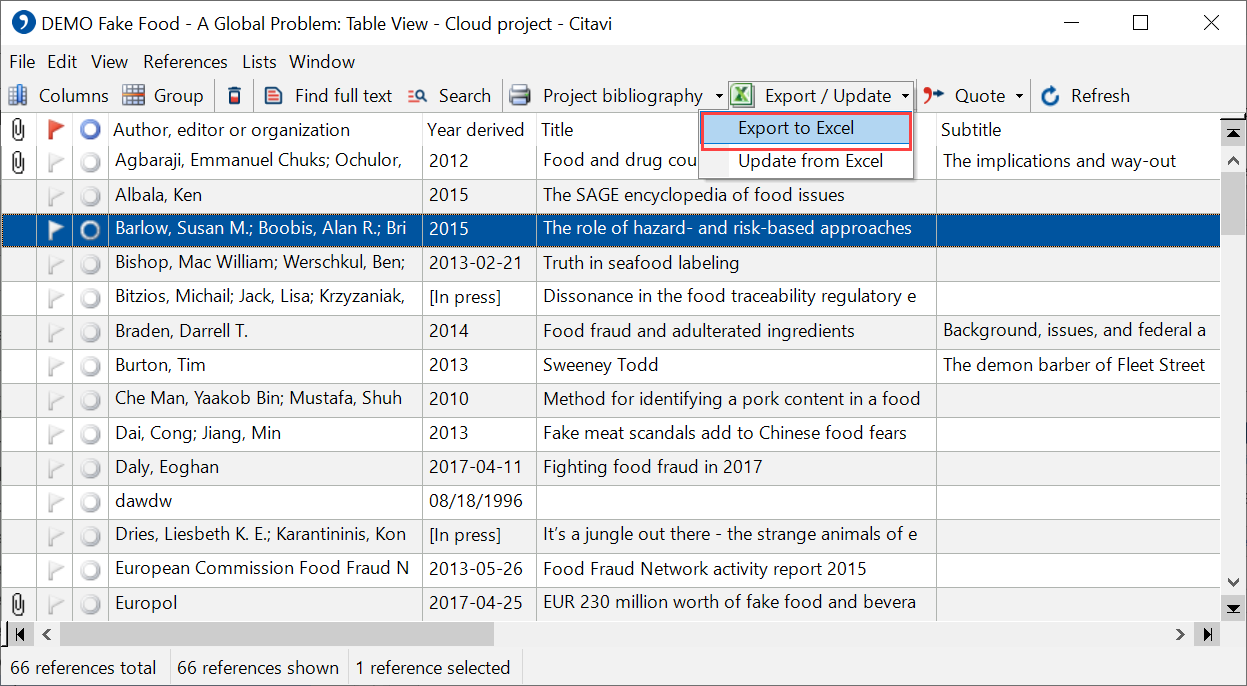This screenshot has width=1247, height=686.
Task: Click author cell 'Che Man, Yaakob Bin'
Action: point(265,399)
